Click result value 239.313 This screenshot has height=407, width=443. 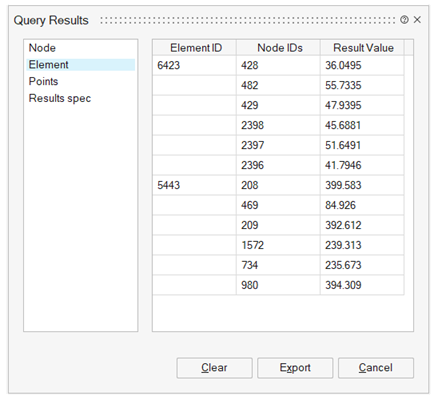click(x=362, y=245)
